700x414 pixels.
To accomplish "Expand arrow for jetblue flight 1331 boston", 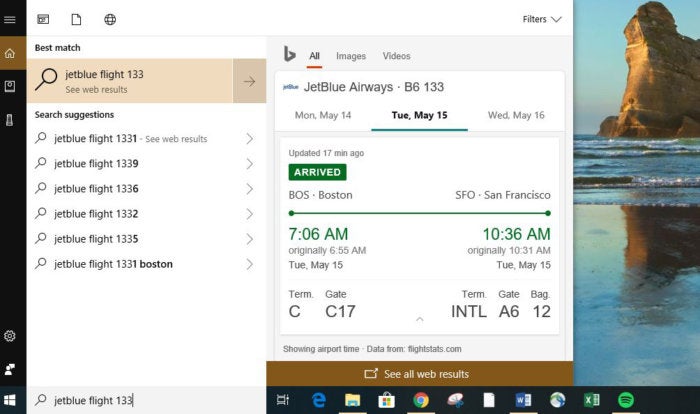I will point(250,263).
